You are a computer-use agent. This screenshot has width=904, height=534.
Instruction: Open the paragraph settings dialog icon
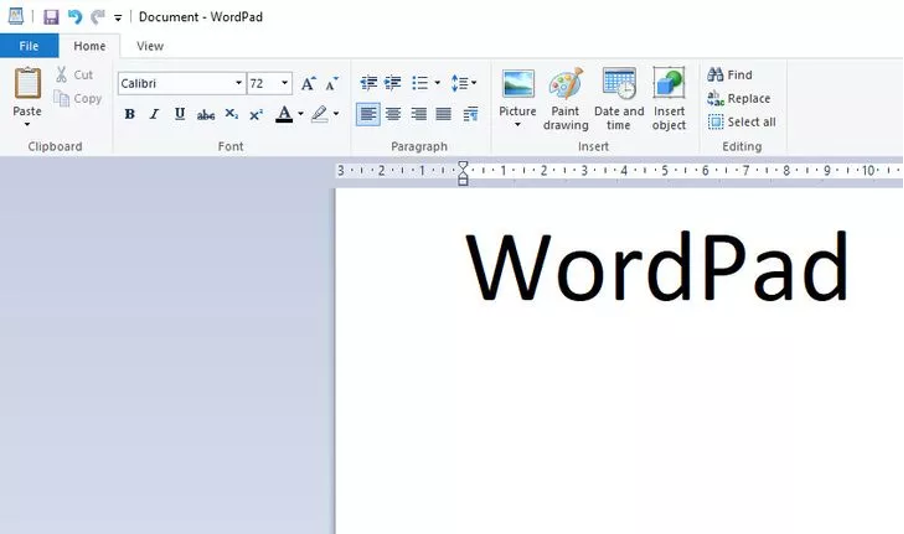[x=470, y=114]
